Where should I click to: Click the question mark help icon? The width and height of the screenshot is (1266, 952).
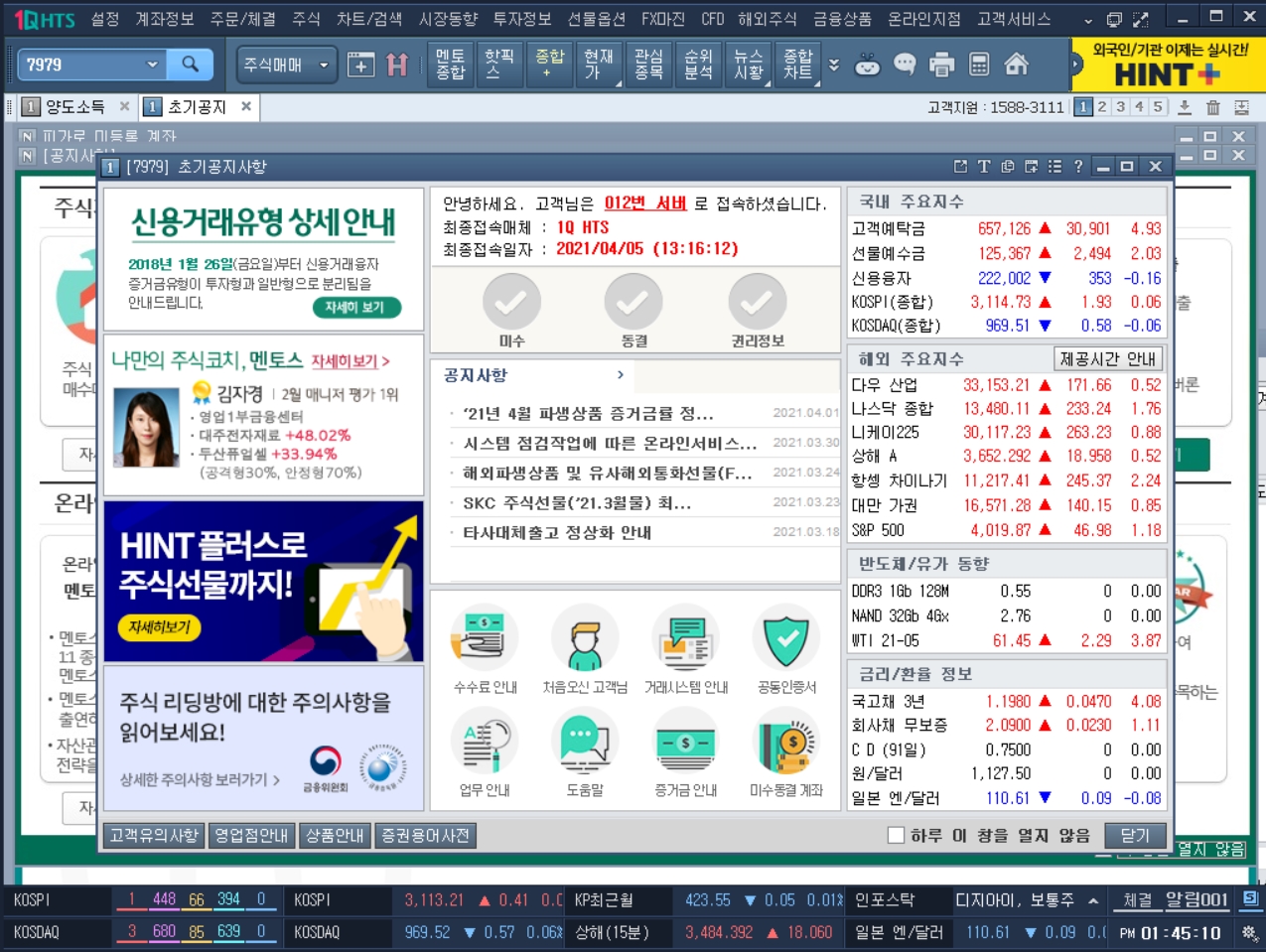point(1078,167)
